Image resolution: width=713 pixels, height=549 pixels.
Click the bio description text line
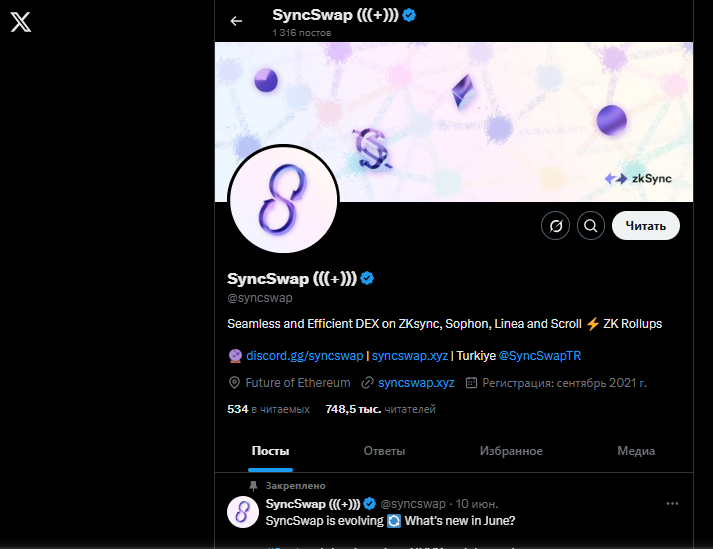click(x=444, y=324)
